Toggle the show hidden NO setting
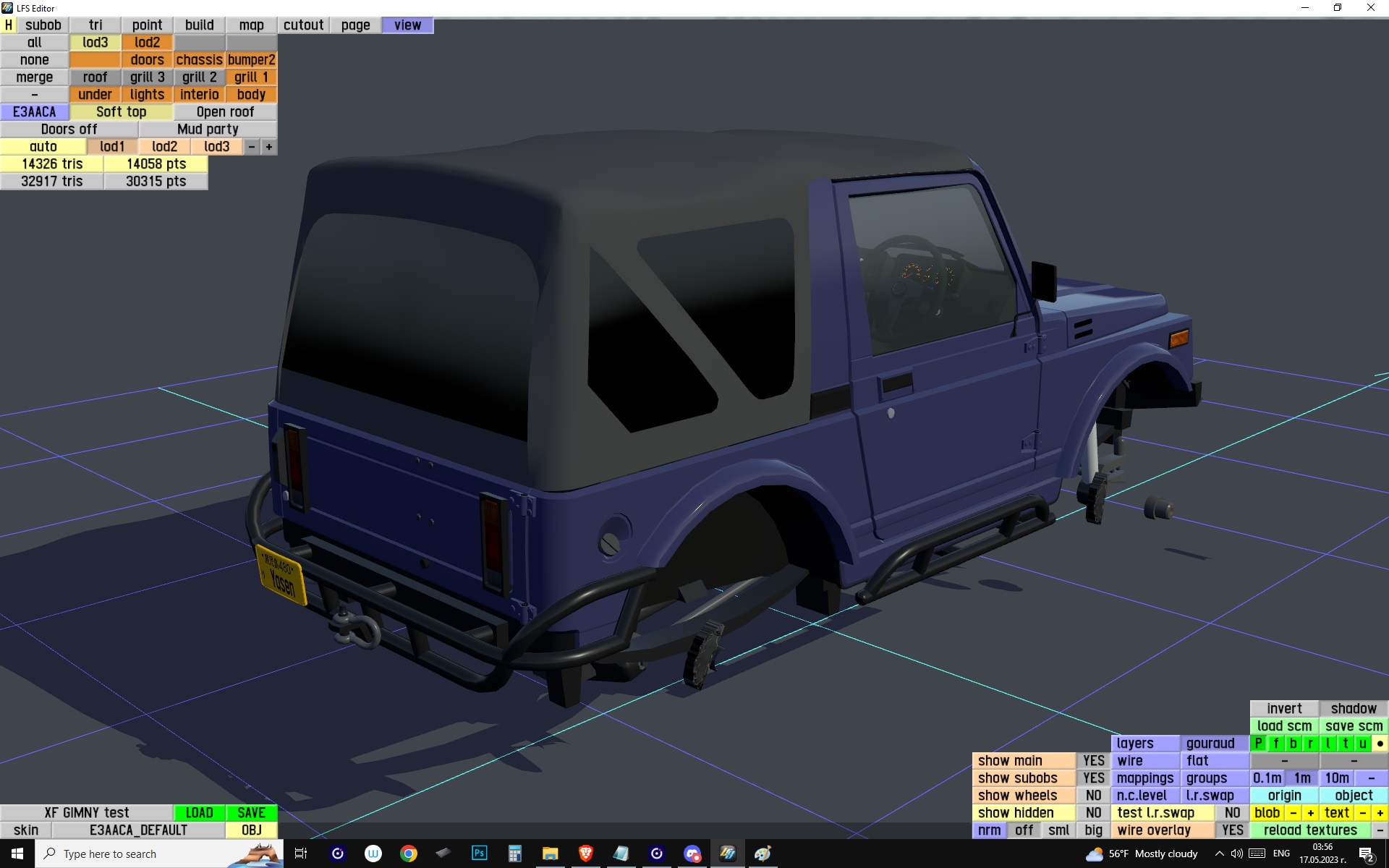1389x868 pixels. point(1093,813)
